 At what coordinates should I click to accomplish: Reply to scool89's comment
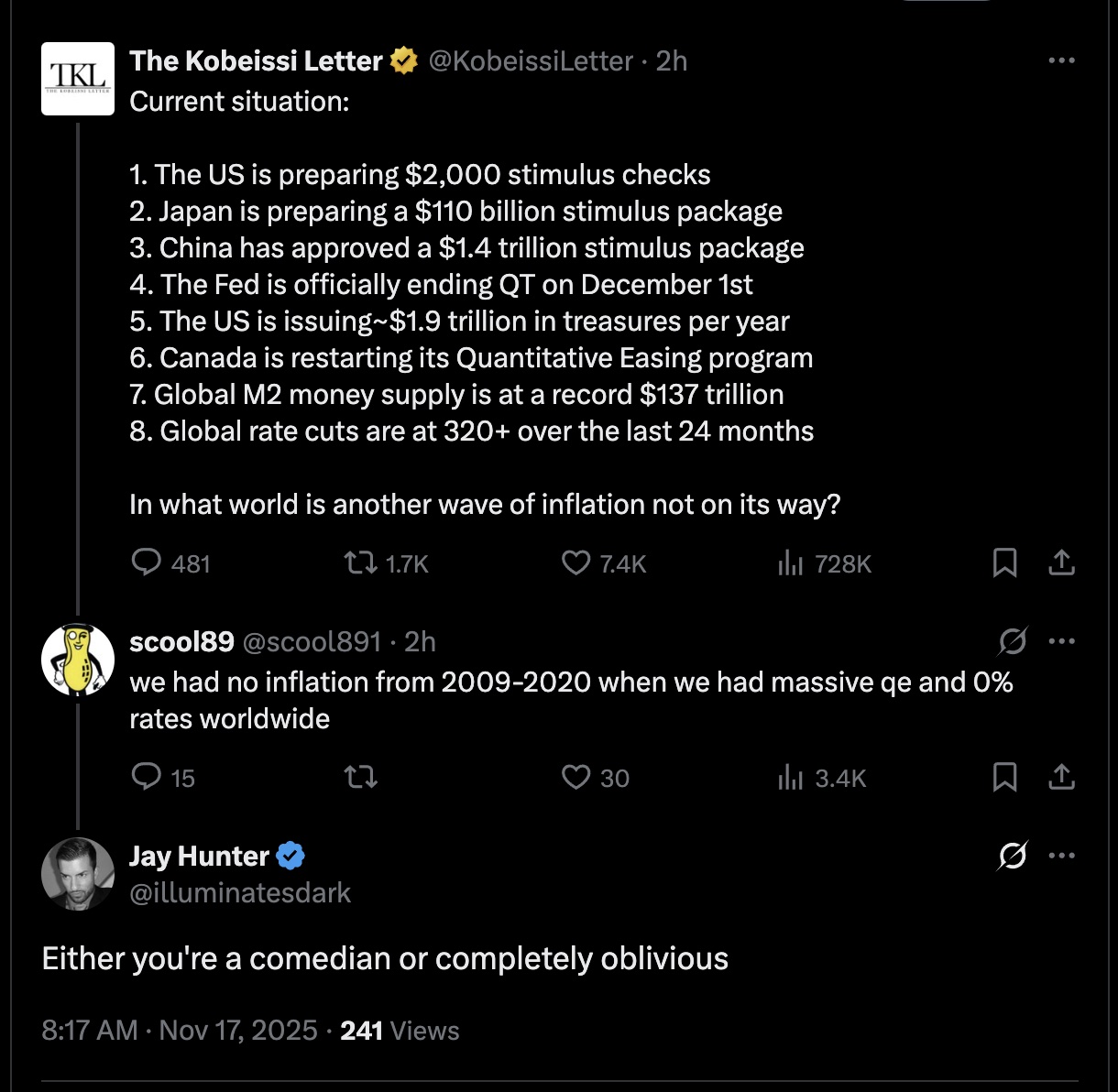click(147, 778)
